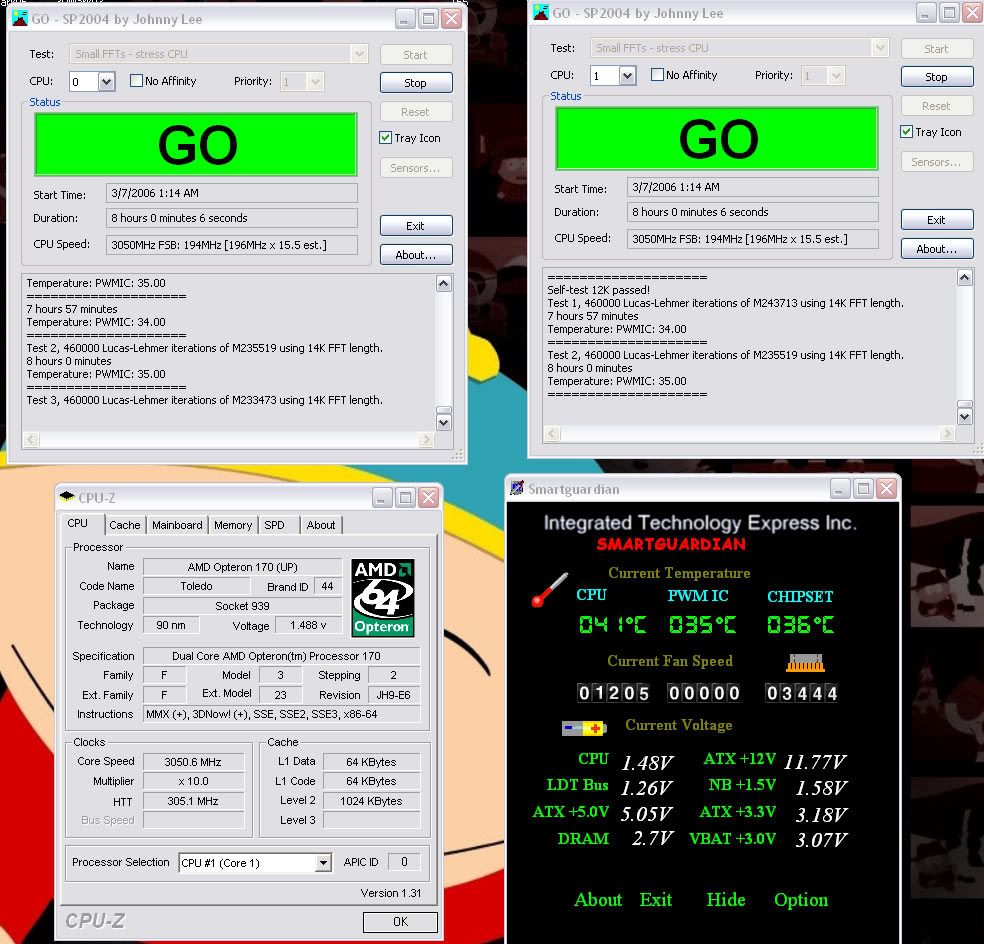Click Duration field in right SP2004 window
This screenshot has width=984, height=944.
(x=752, y=212)
